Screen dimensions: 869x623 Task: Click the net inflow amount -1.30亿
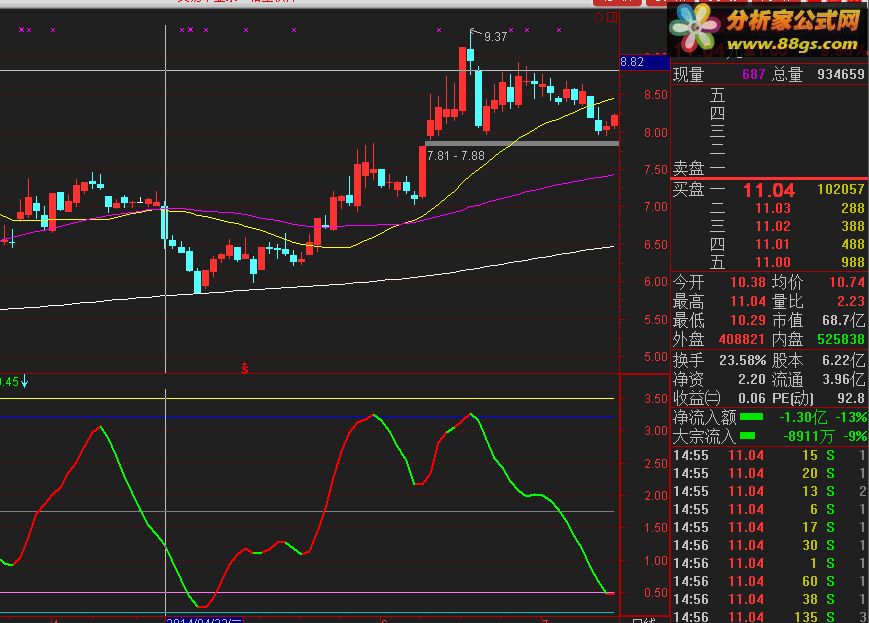(x=803, y=417)
